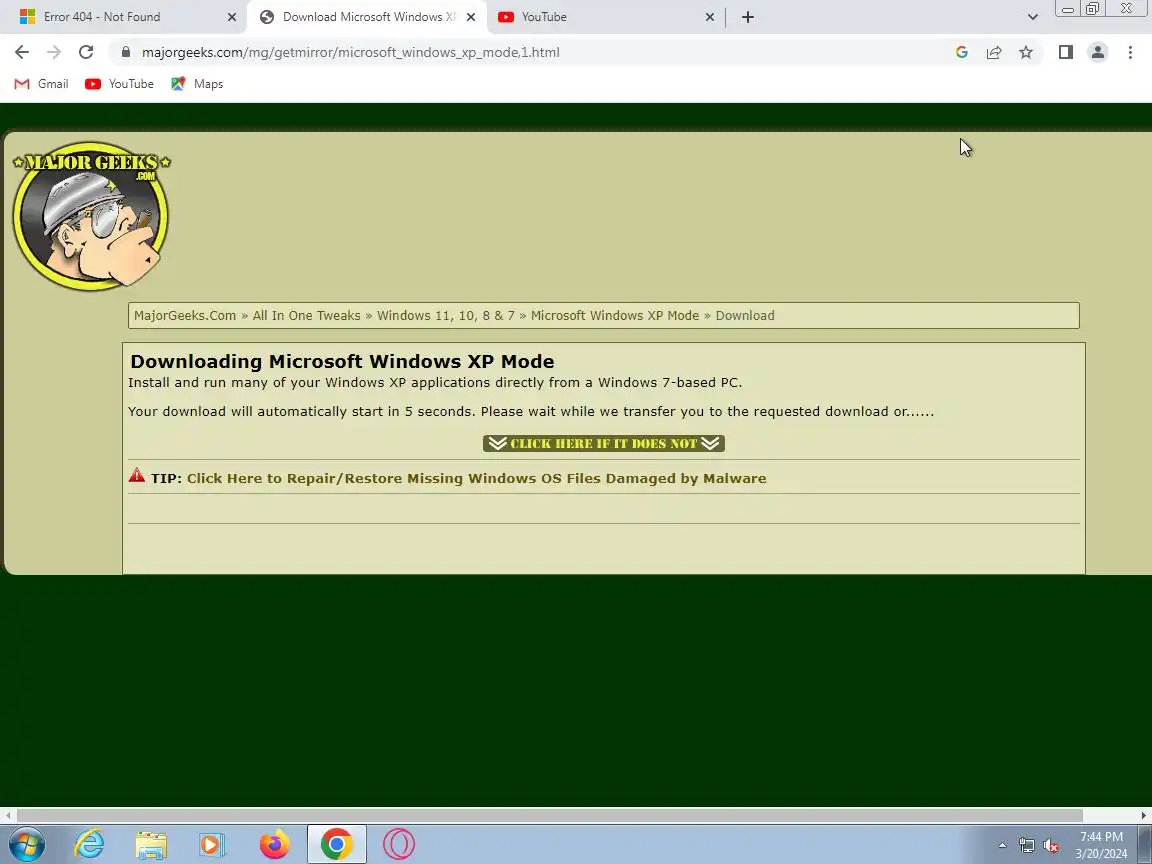Screen dimensions: 1152x864
Task: Share this page via share icon
Action: click(x=994, y=52)
